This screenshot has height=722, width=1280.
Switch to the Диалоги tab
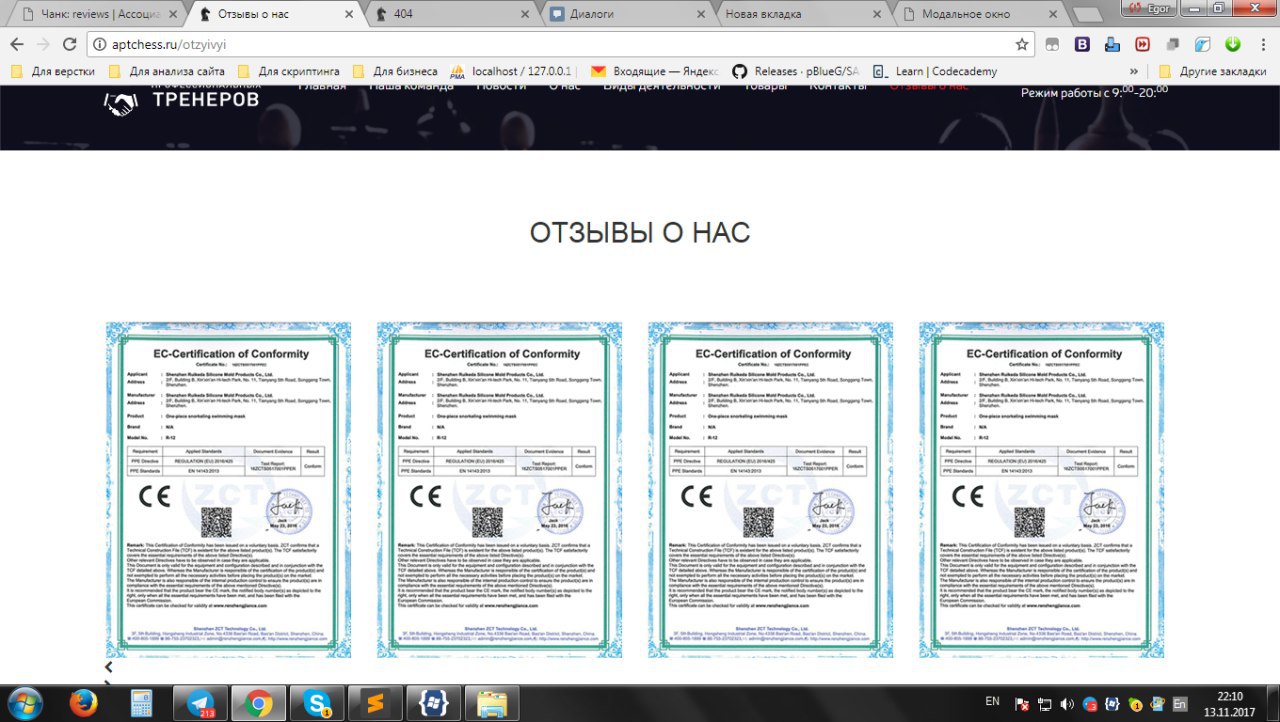coord(628,14)
